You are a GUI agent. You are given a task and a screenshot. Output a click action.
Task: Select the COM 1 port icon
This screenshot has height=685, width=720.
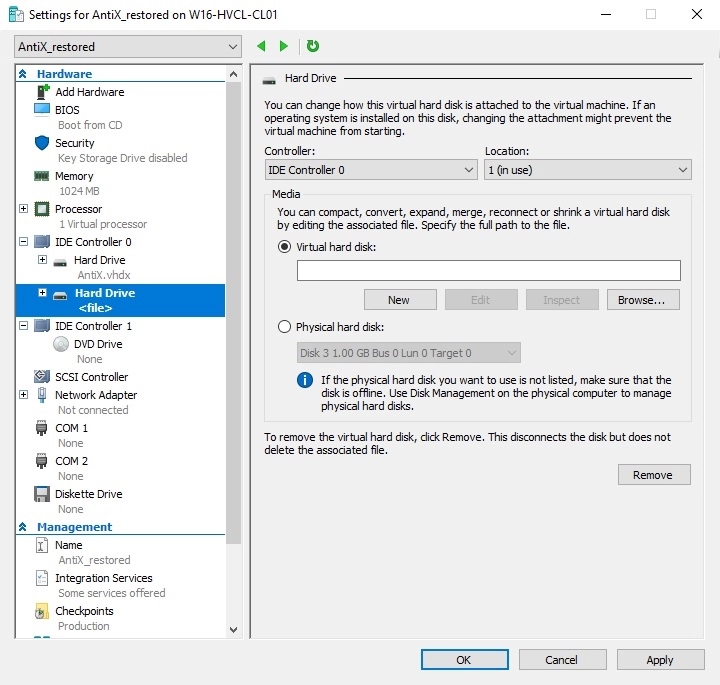coord(41,428)
